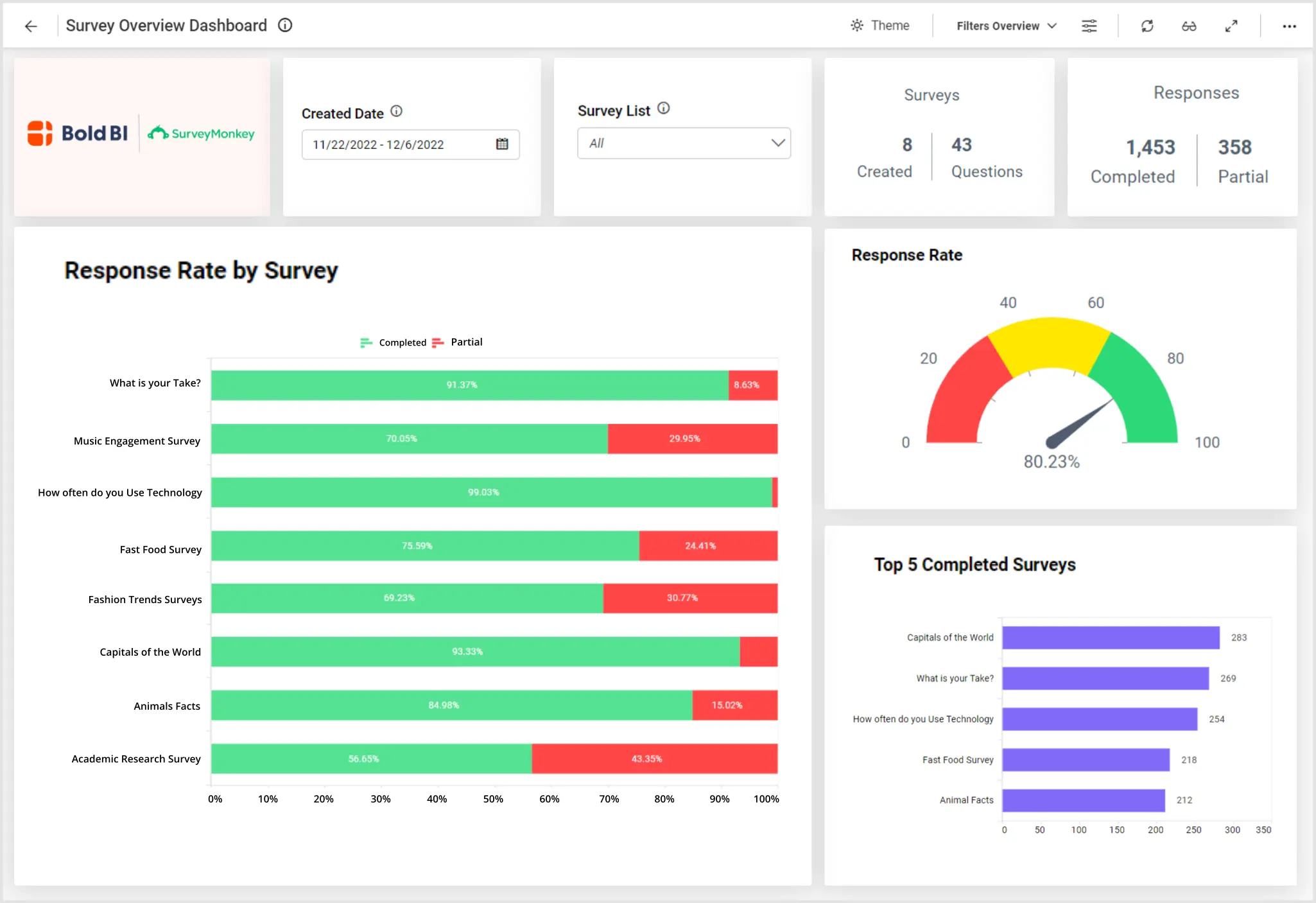Click the Theme button
The width and height of the screenshot is (1316, 903).
click(x=880, y=26)
